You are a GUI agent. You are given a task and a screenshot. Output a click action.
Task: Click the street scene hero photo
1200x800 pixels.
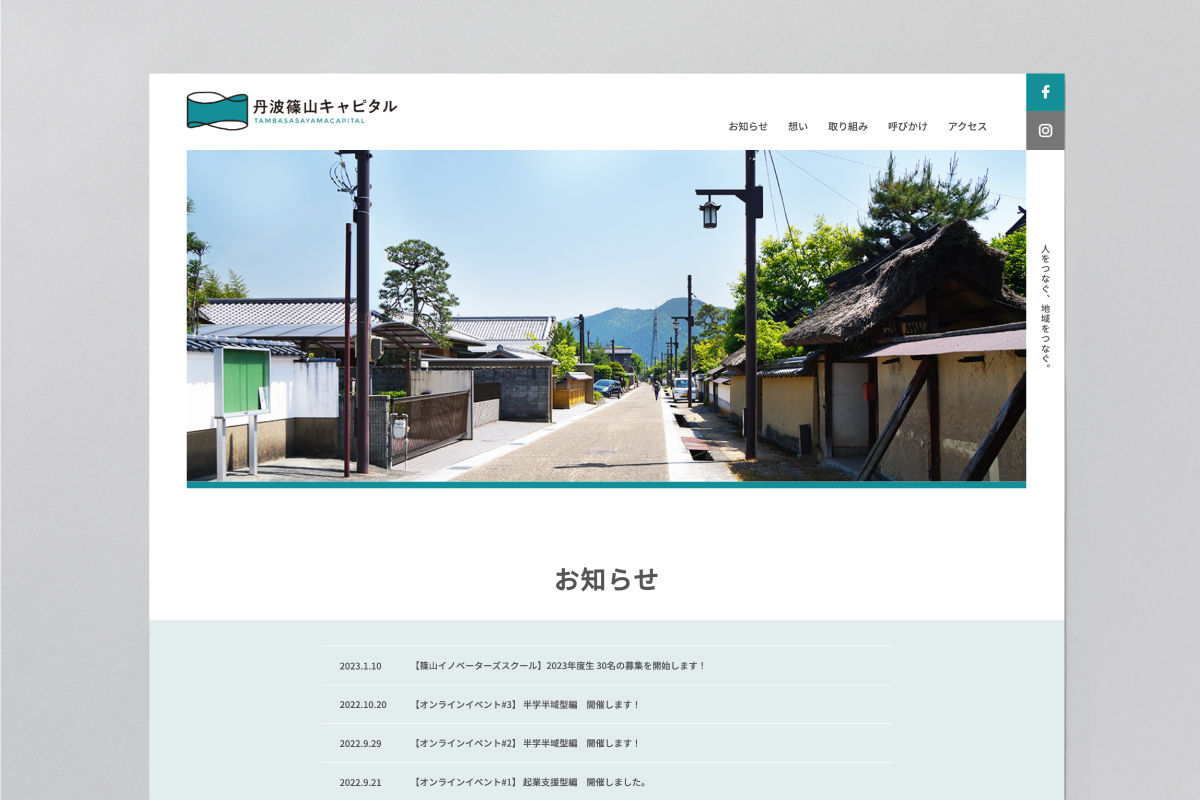[x=605, y=315]
